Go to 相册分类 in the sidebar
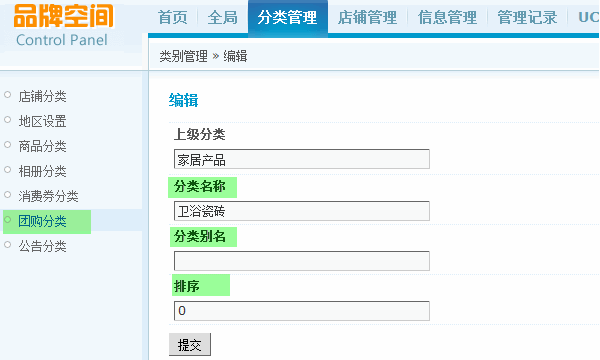 pos(42,171)
